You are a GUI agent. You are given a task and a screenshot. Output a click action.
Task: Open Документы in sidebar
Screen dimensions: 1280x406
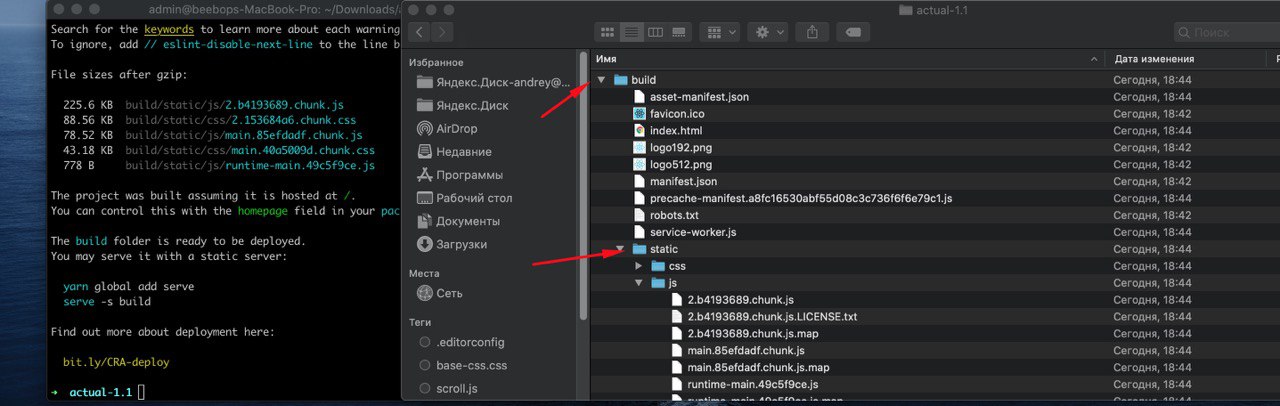click(x=460, y=221)
